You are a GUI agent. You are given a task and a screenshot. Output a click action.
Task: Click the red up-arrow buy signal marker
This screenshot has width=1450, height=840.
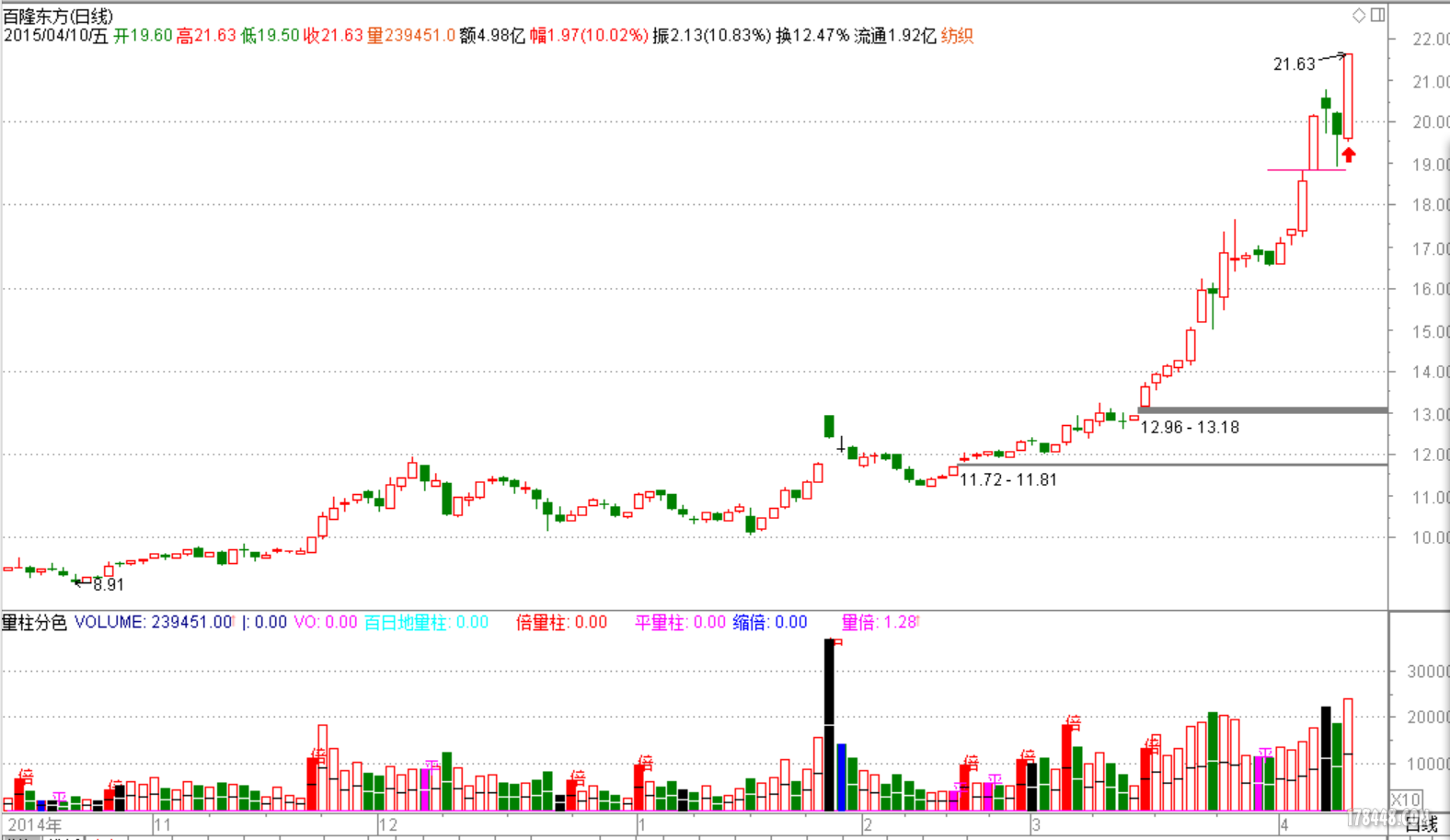click(x=1348, y=155)
